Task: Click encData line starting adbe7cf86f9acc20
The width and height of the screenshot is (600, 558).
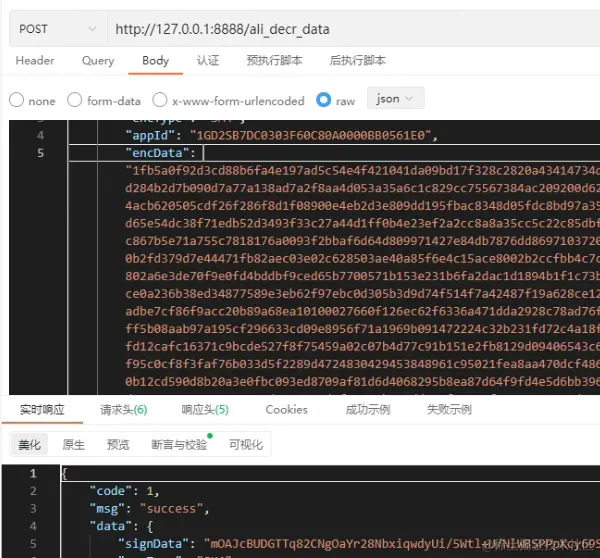Action: click(362, 311)
